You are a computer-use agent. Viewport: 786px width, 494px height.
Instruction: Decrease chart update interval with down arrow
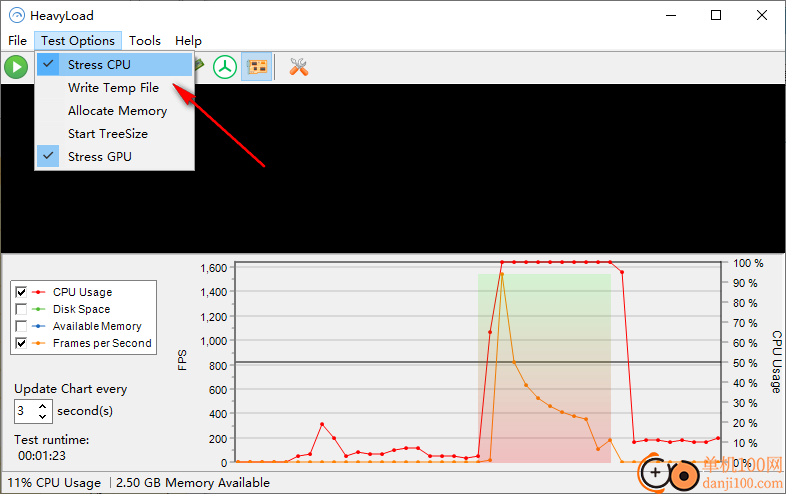(43, 416)
